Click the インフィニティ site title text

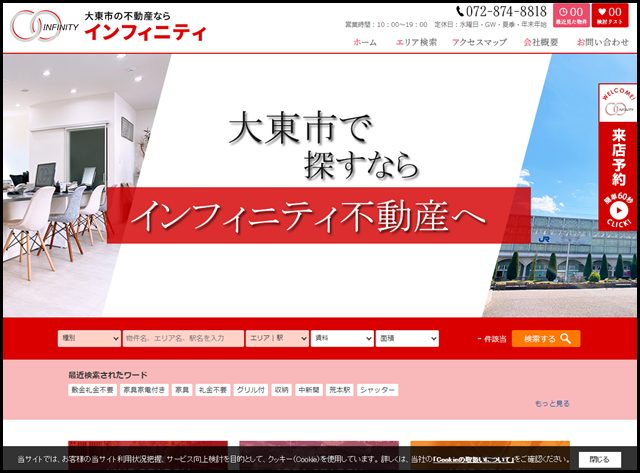145,32
